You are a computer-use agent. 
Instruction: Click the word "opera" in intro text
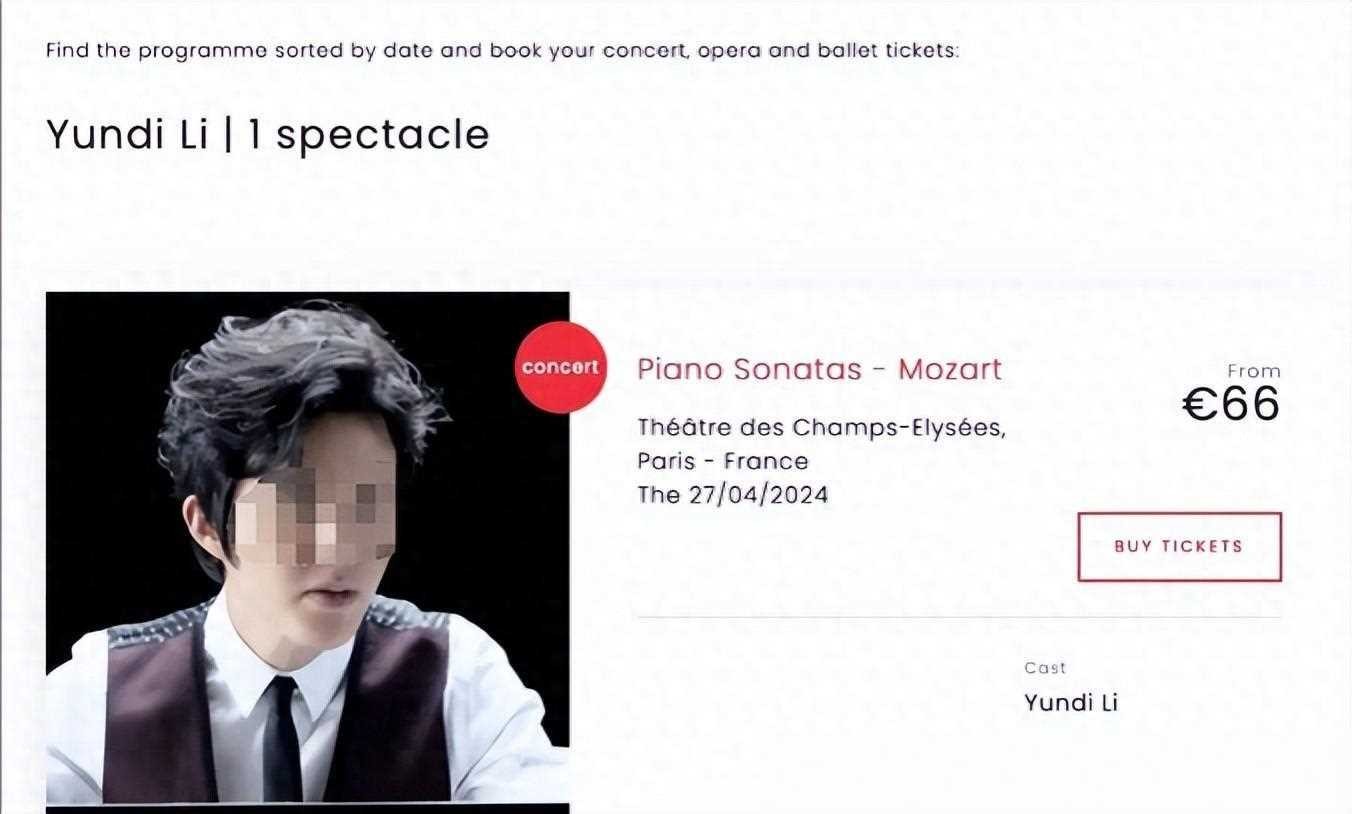[729, 50]
